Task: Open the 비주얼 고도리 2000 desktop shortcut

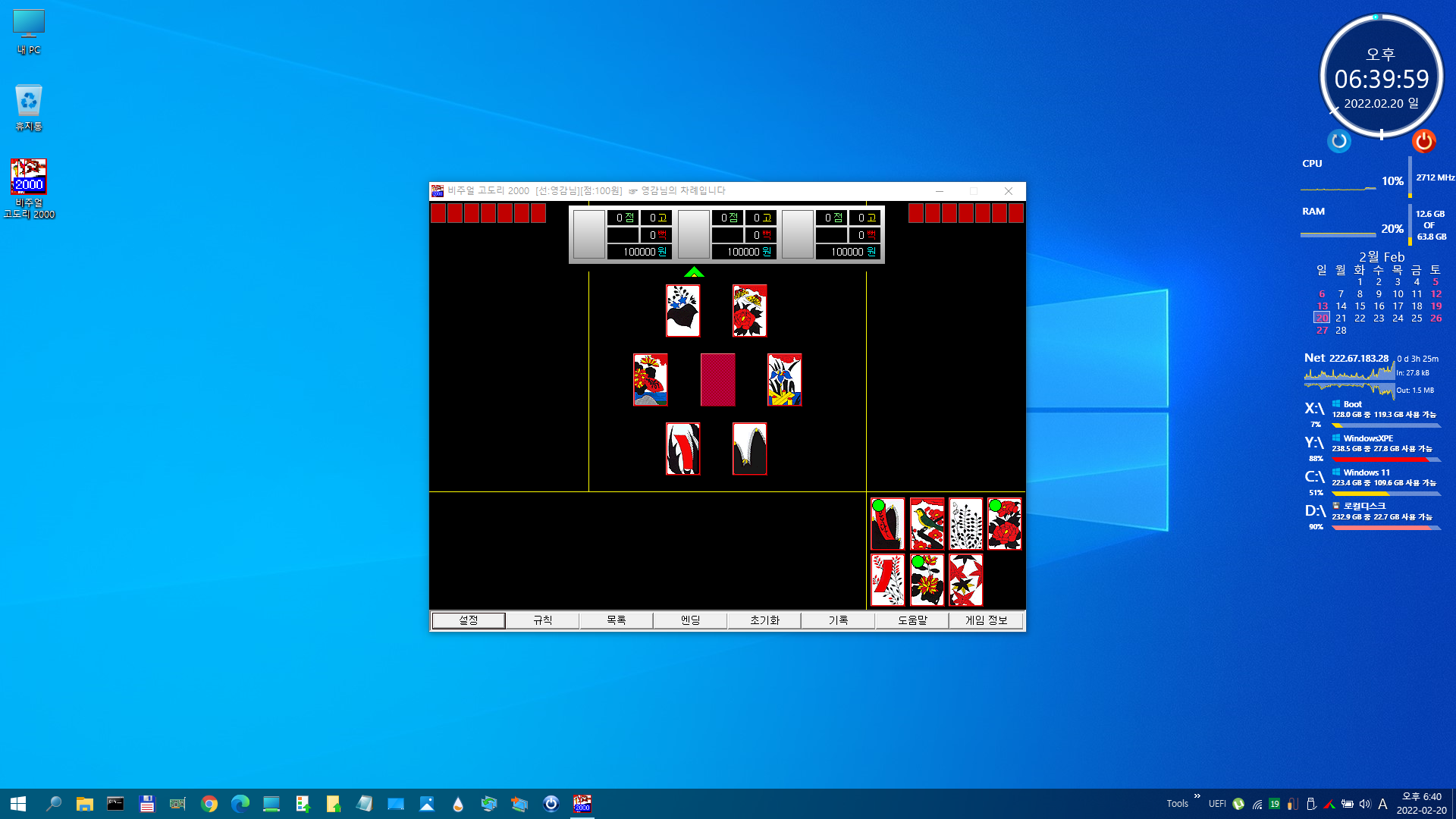Action: (29, 189)
